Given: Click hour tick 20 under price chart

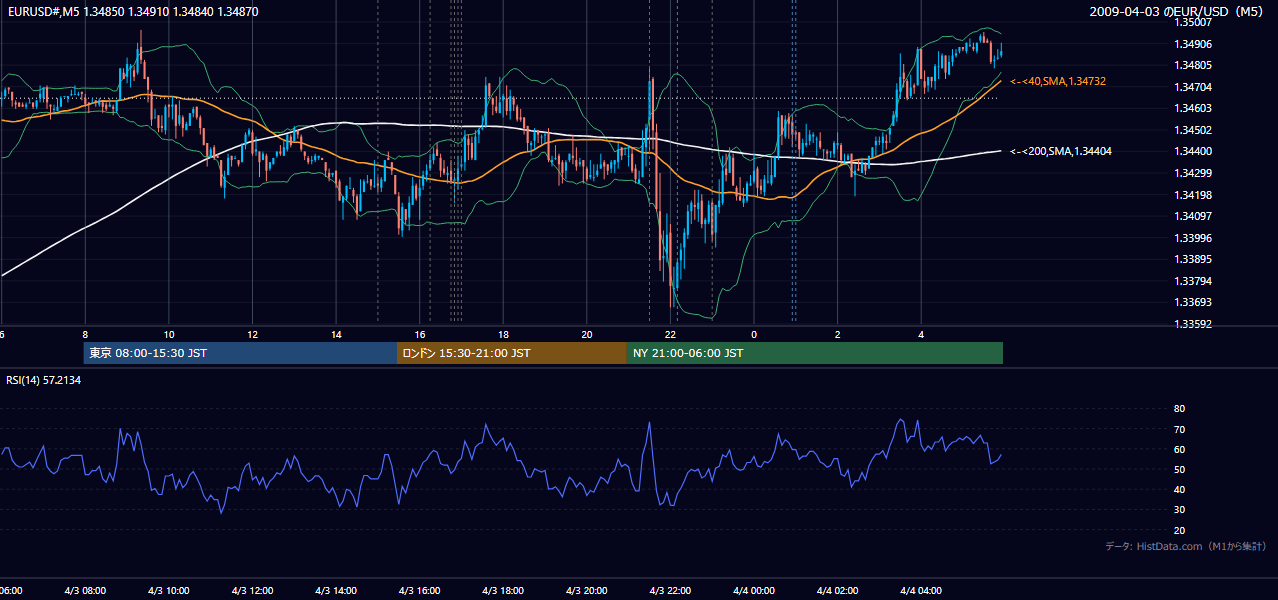Looking at the screenshot, I should (x=587, y=335).
